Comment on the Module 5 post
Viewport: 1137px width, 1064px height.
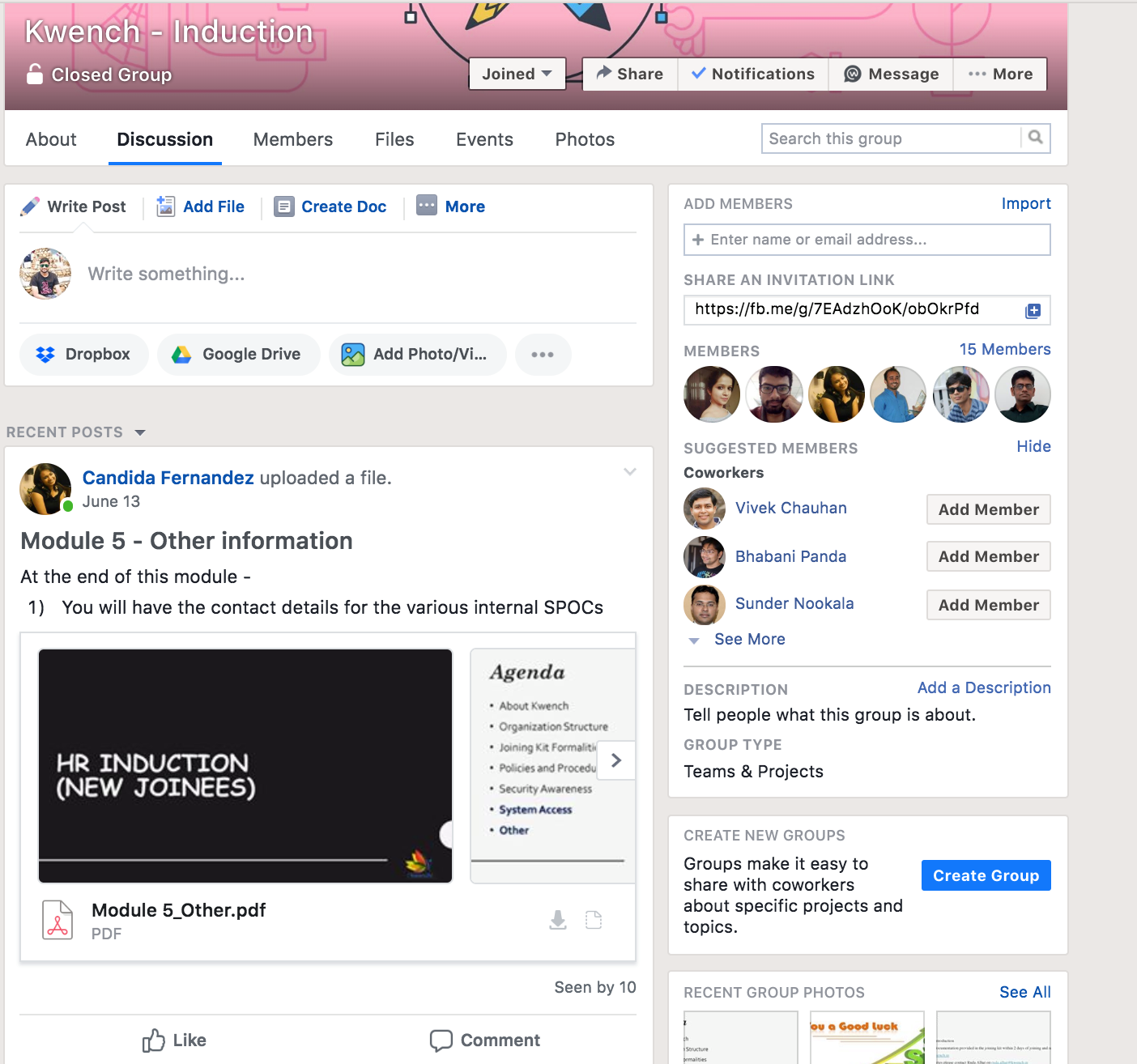tap(485, 1041)
